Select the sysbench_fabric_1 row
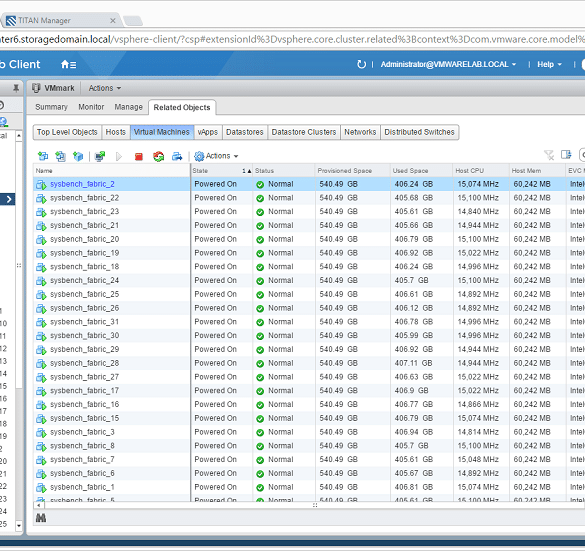Screen dimensions: 585x551 [309, 488]
